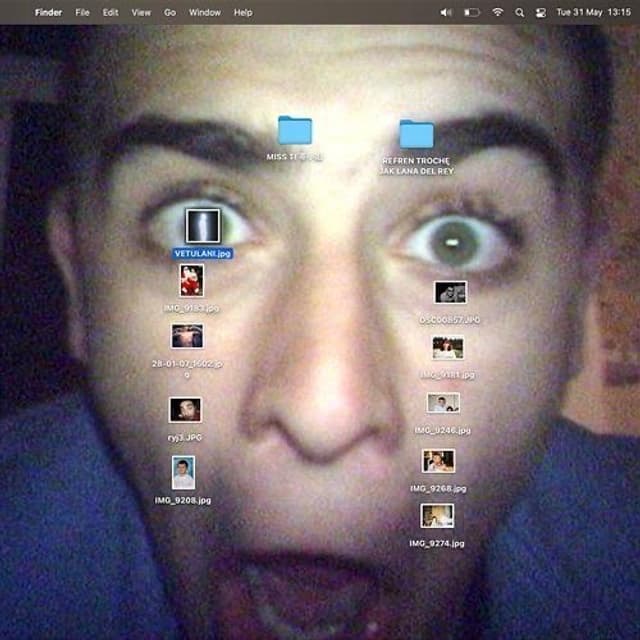This screenshot has height=640, width=640.
Task: Open Control Center from menu bar
Action: click(541, 13)
